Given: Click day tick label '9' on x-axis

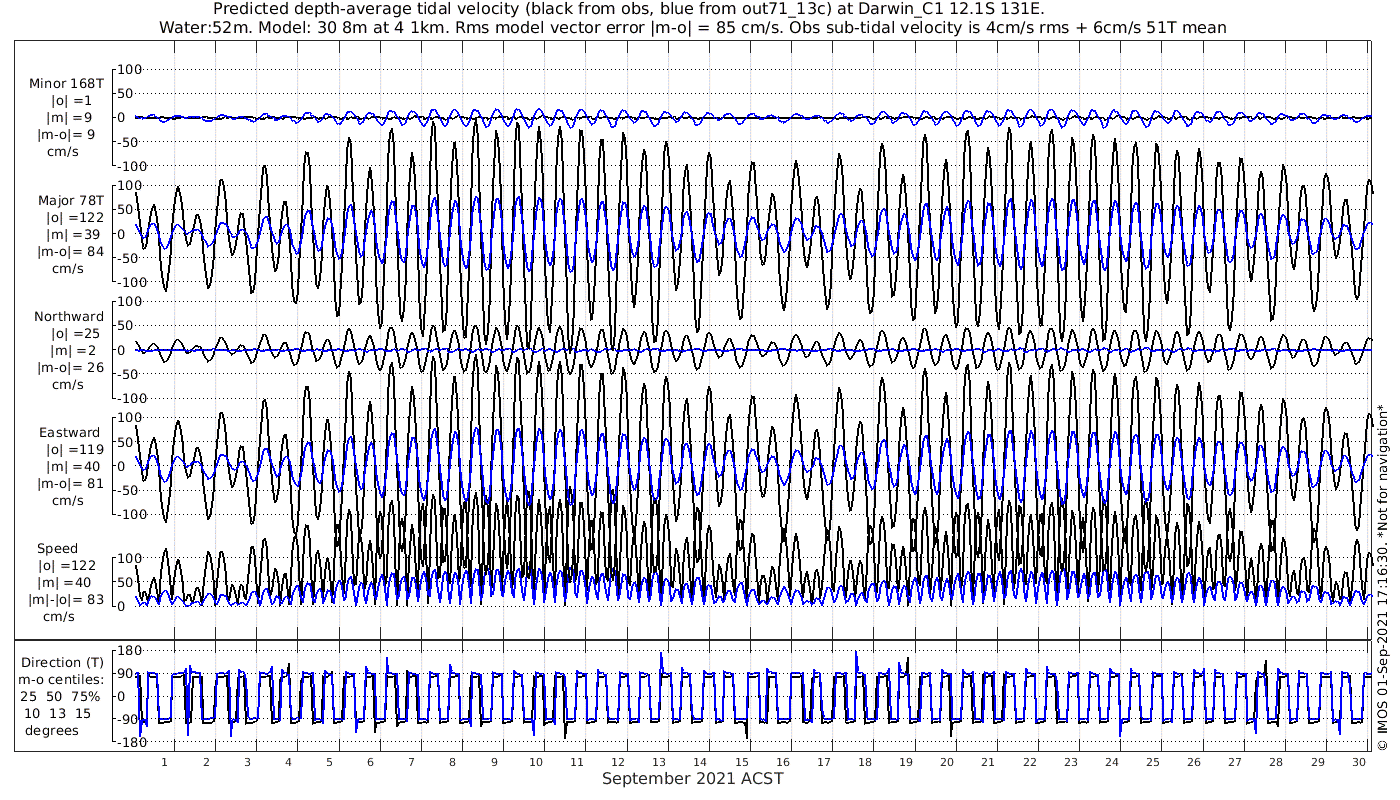Looking at the screenshot, I should [x=494, y=762].
